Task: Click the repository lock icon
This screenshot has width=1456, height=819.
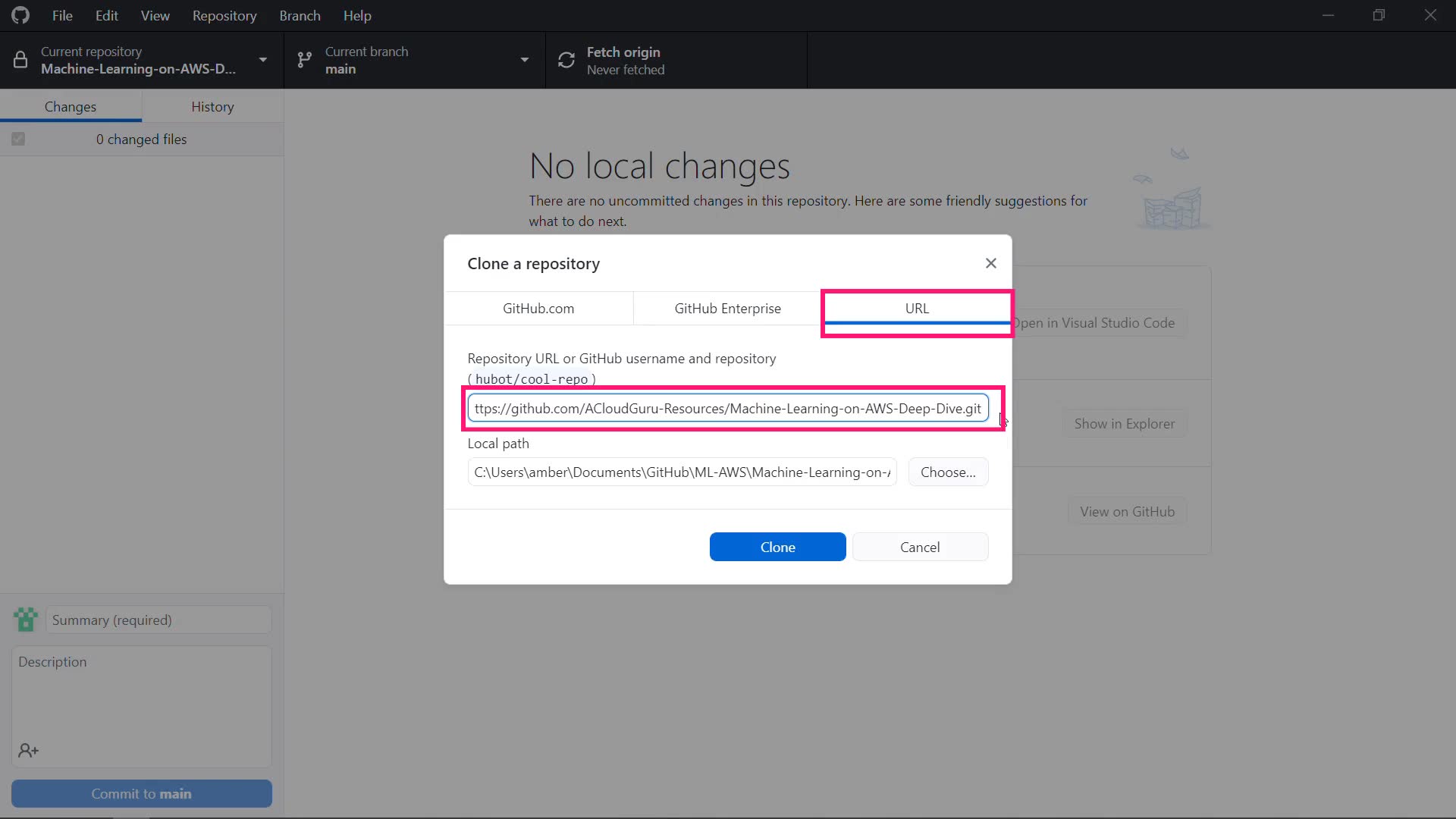Action: [20, 60]
